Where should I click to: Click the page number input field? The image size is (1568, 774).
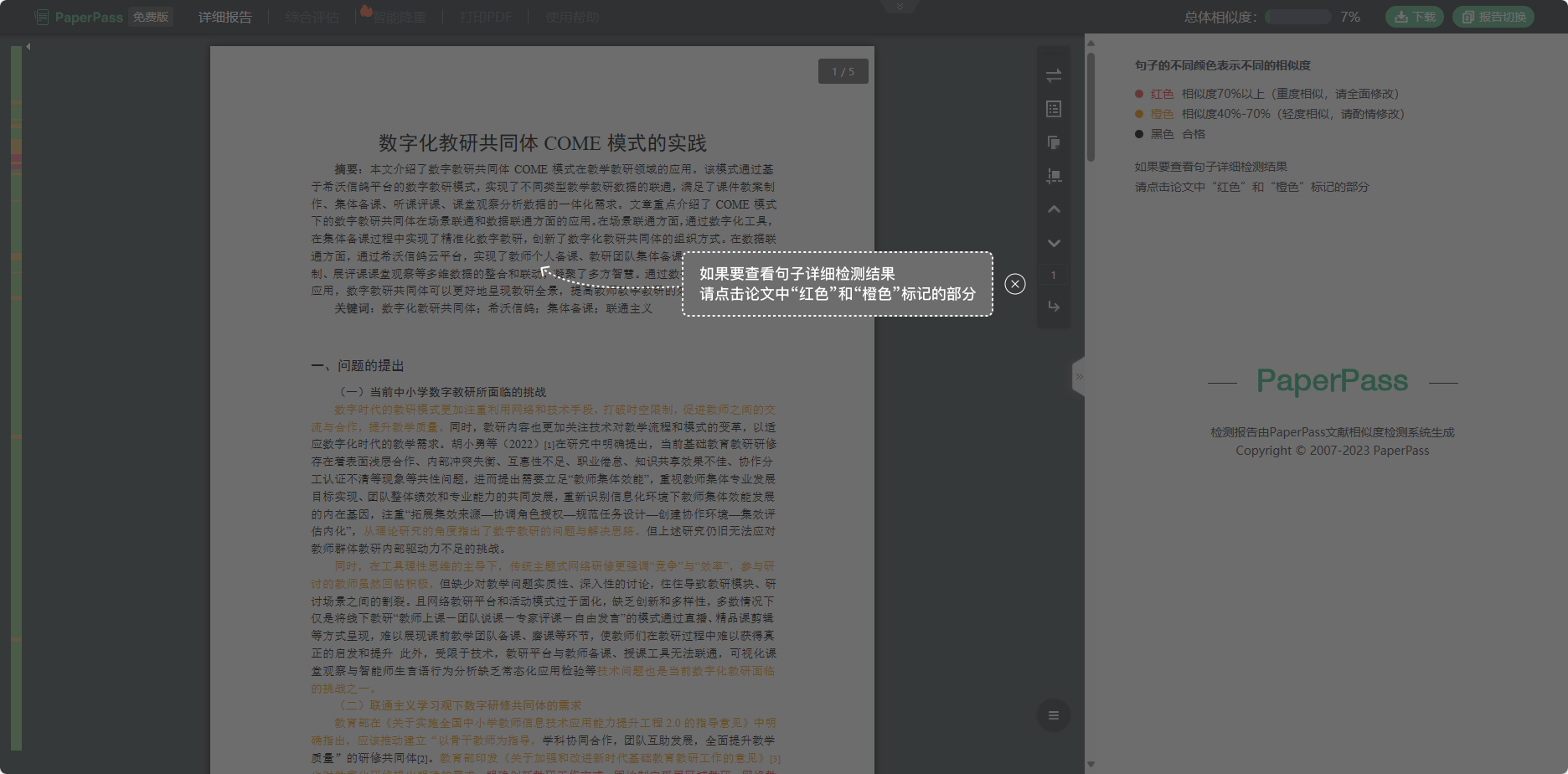[1054, 275]
